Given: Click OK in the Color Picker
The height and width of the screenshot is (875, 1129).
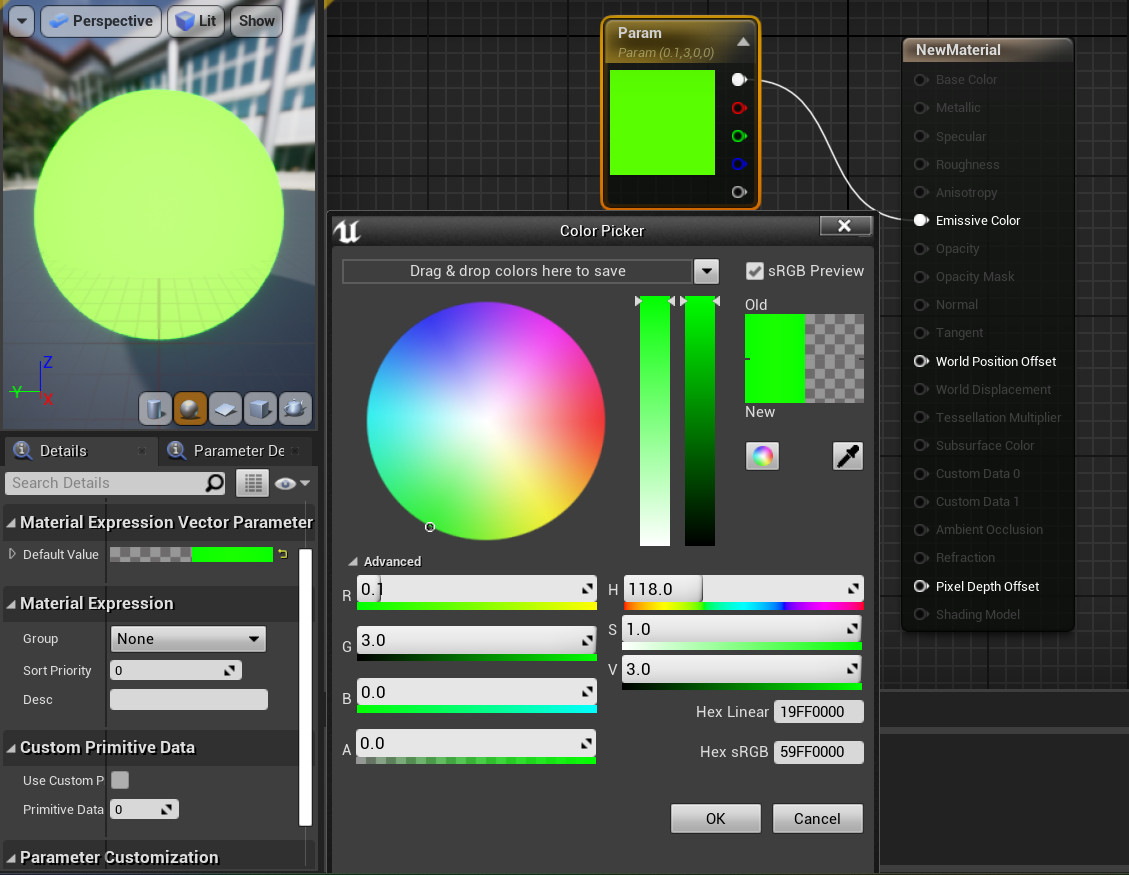Looking at the screenshot, I should coord(715,818).
